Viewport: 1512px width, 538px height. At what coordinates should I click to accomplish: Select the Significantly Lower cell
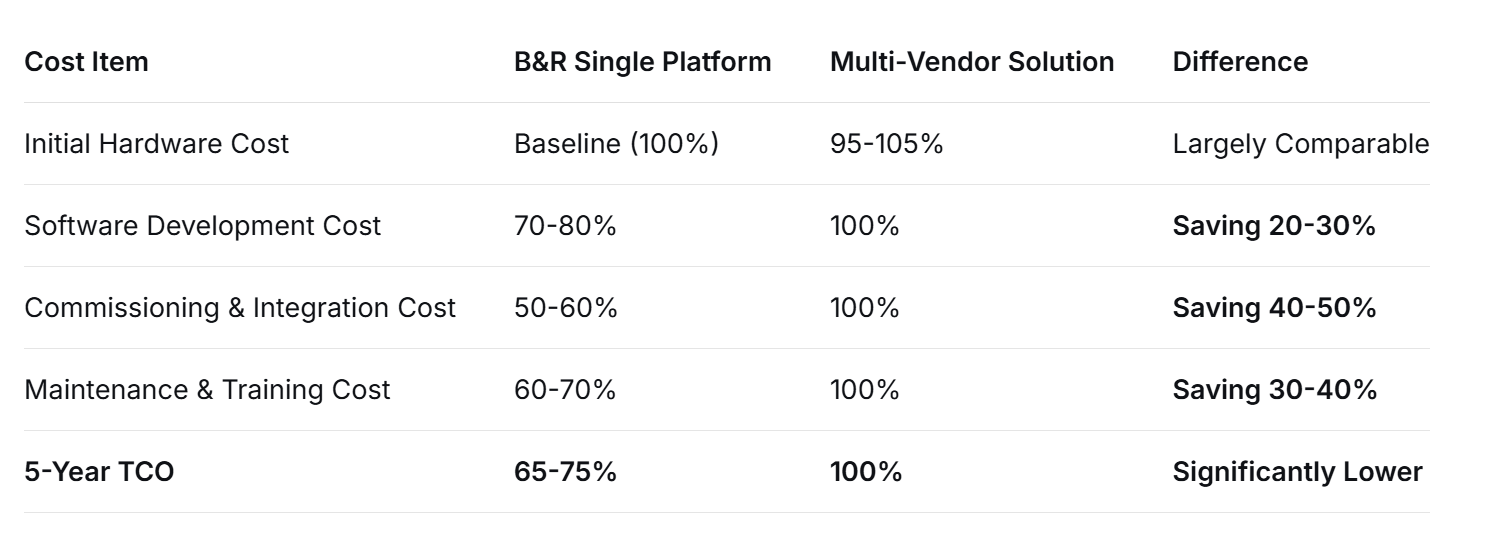[1297, 472]
